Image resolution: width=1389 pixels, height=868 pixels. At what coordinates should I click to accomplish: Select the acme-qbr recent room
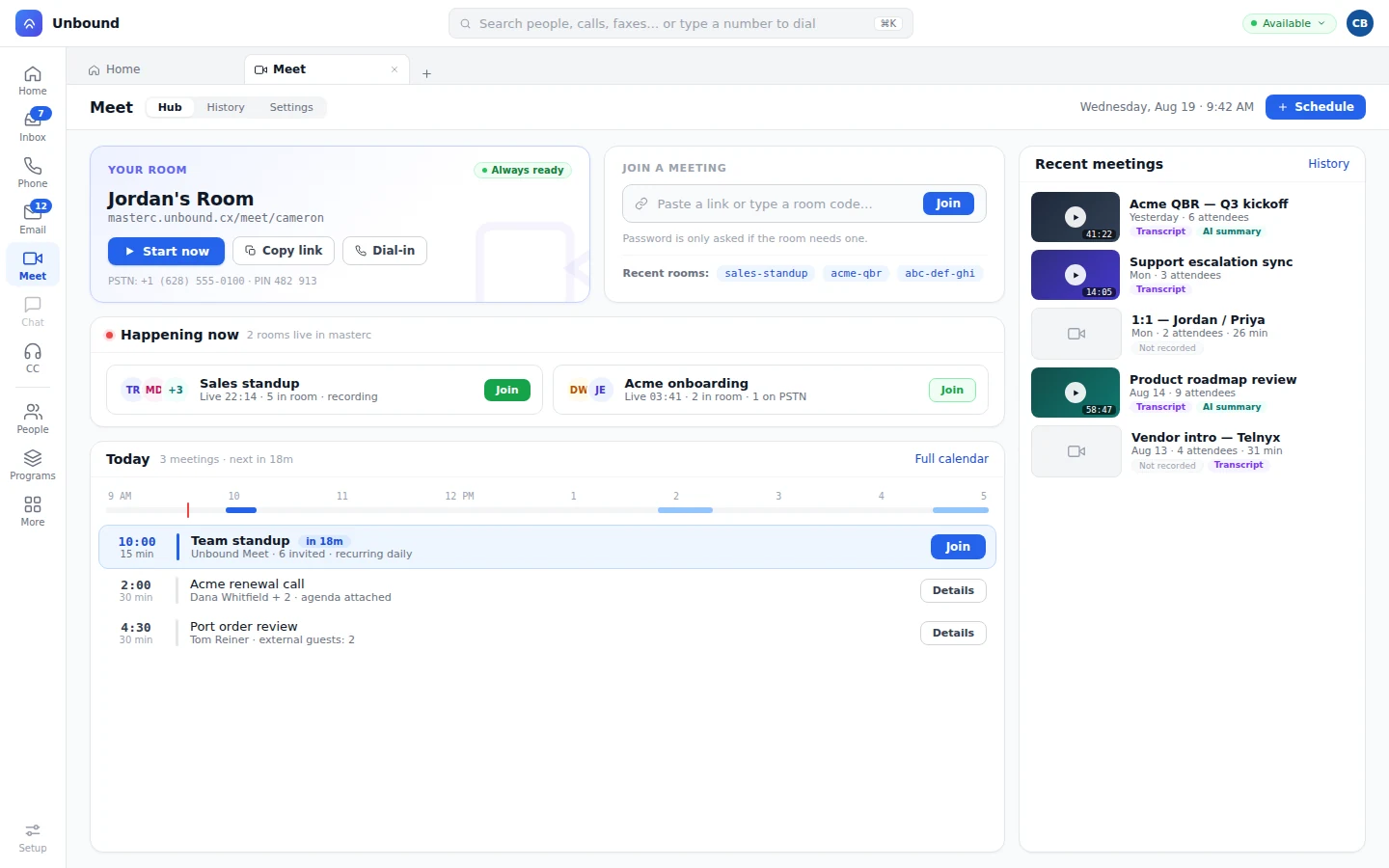coord(857,273)
